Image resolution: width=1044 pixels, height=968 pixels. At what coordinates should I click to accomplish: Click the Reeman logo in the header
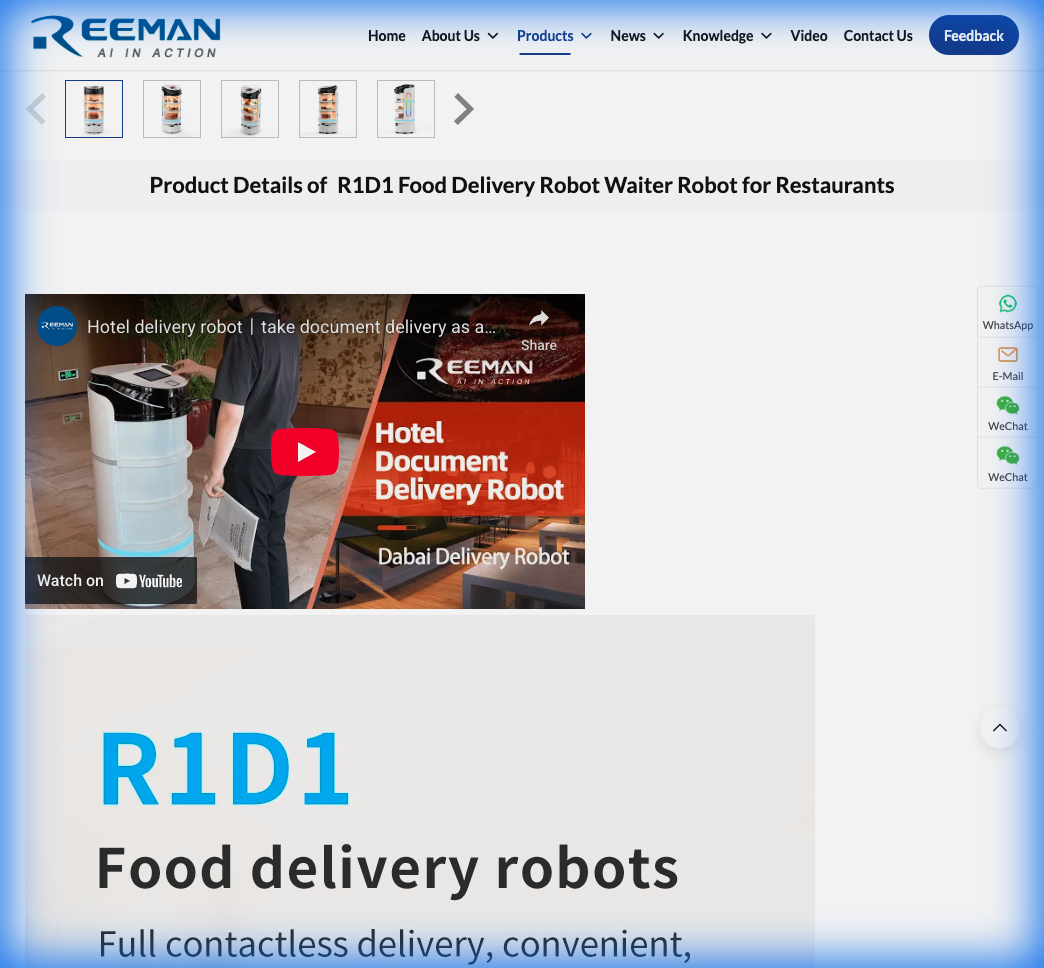125,36
